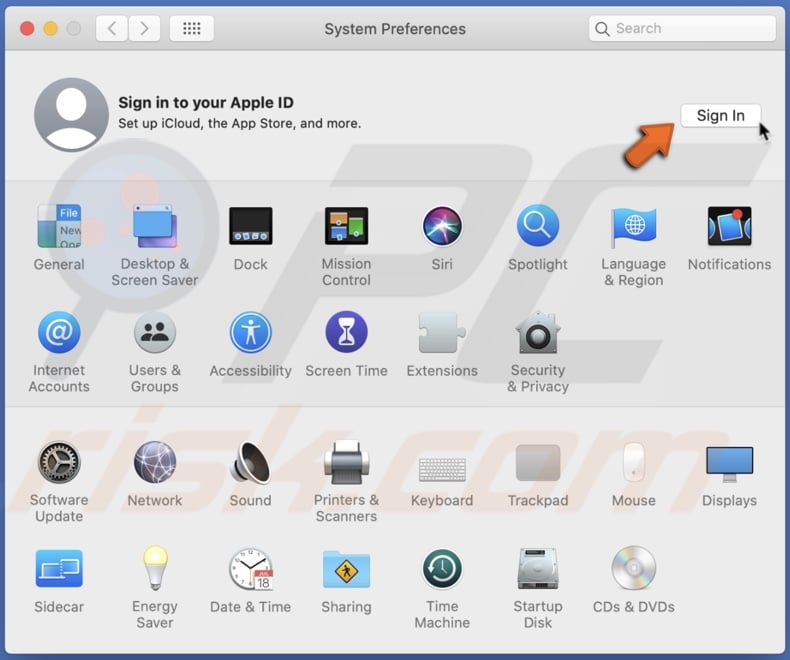Screen dimensions: 790x660
Task: Close the System Preferences window
Action: click(x=27, y=28)
